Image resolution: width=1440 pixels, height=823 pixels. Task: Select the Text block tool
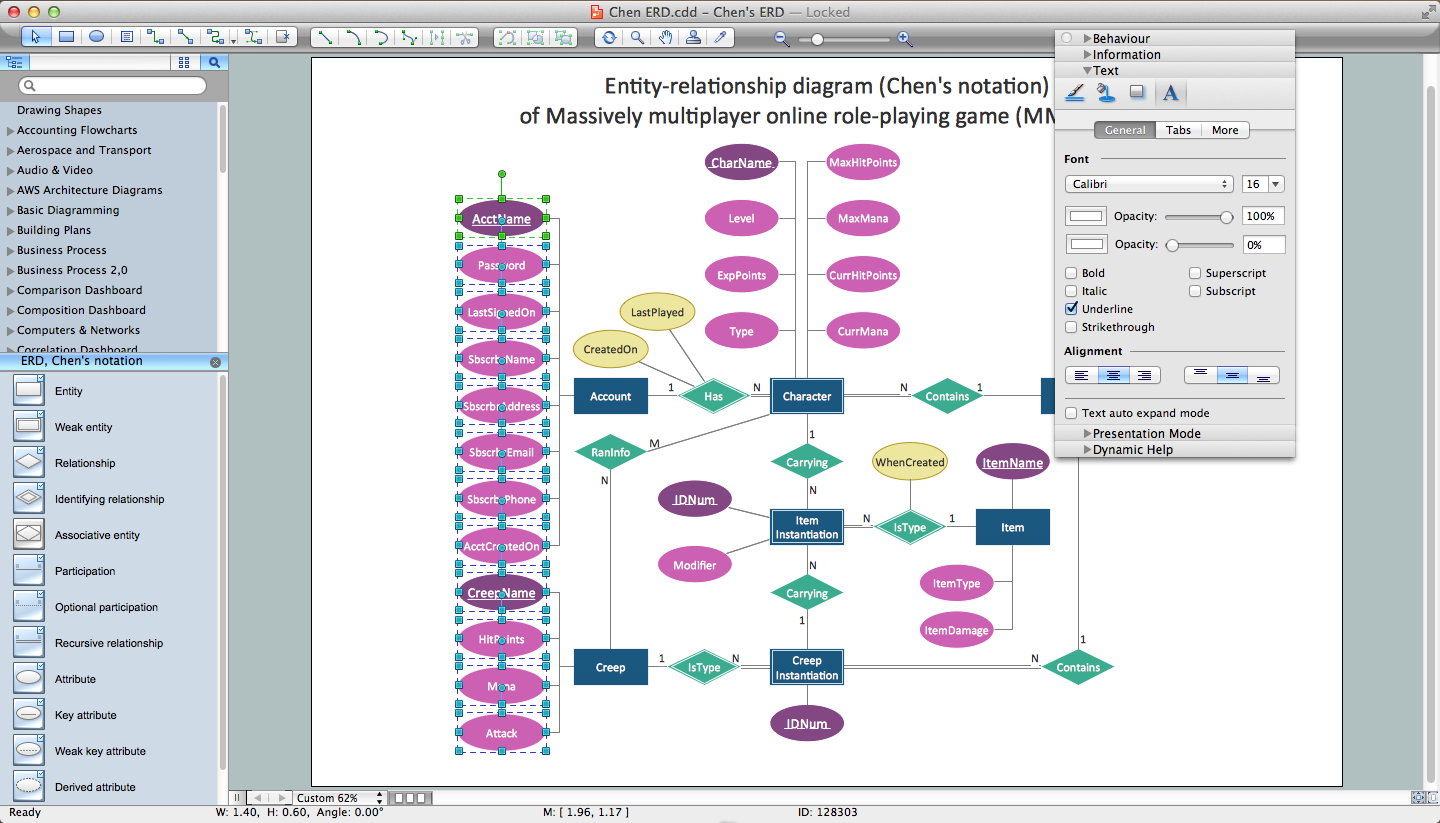point(125,37)
